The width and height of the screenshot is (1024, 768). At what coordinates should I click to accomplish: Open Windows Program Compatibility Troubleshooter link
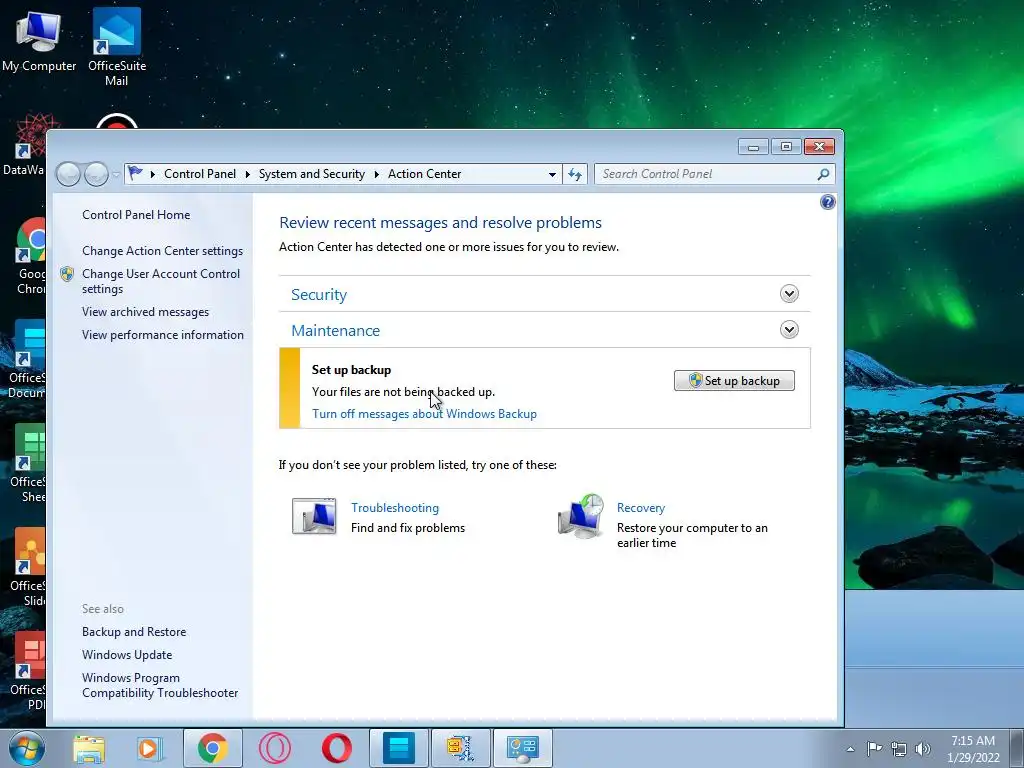160,686
